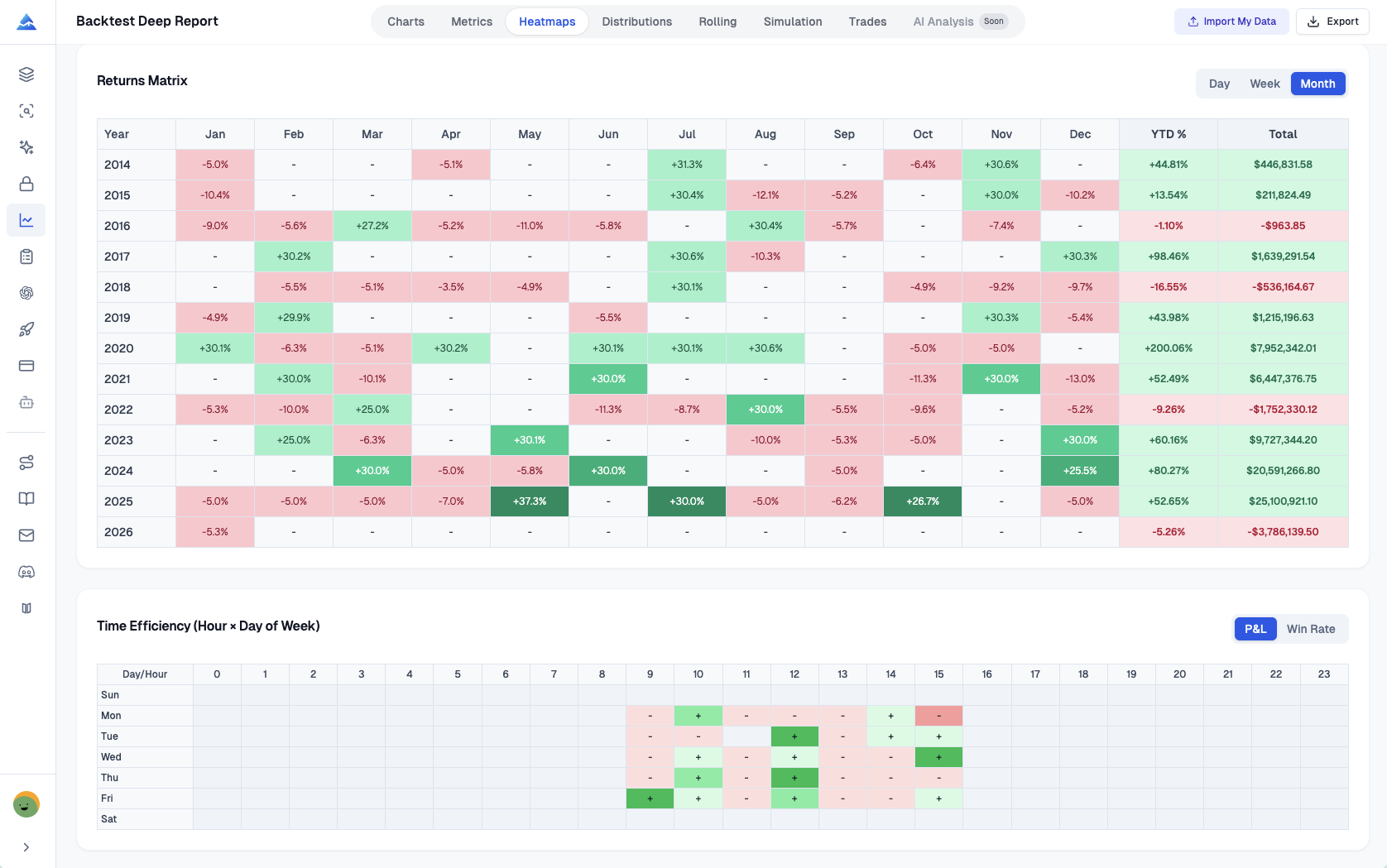Open the book/documentation sidebar icon

[x=26, y=499]
